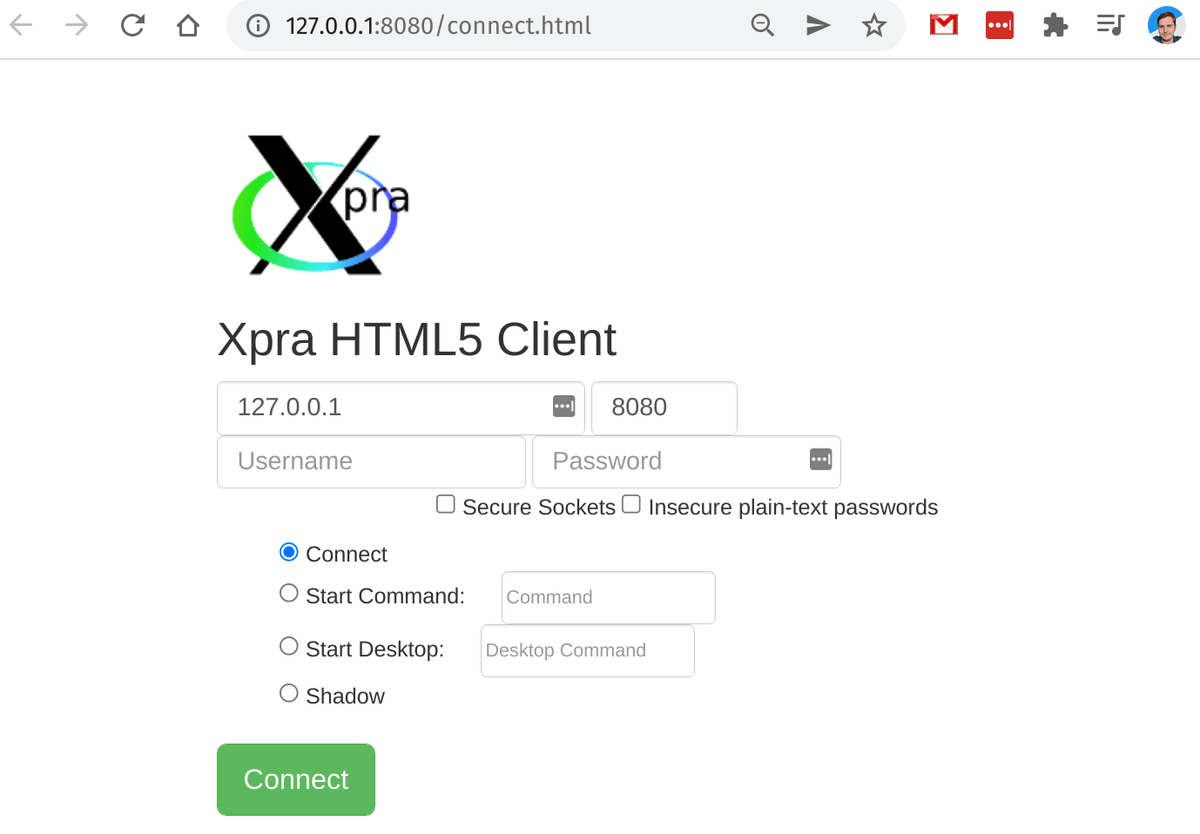Click the green Connect button
The width and height of the screenshot is (1200, 834).
295,779
